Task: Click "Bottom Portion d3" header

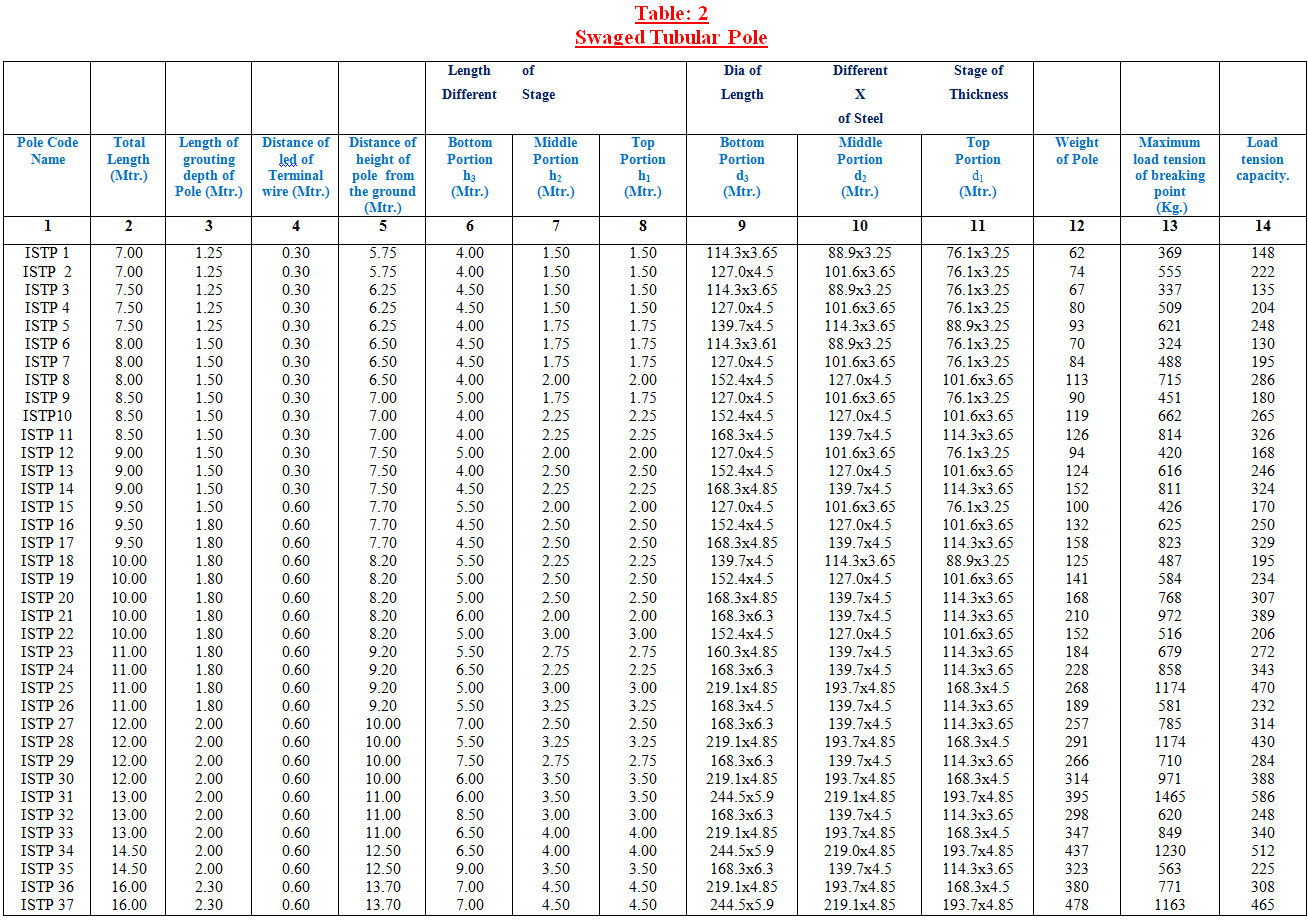Action: pyautogui.click(x=742, y=167)
